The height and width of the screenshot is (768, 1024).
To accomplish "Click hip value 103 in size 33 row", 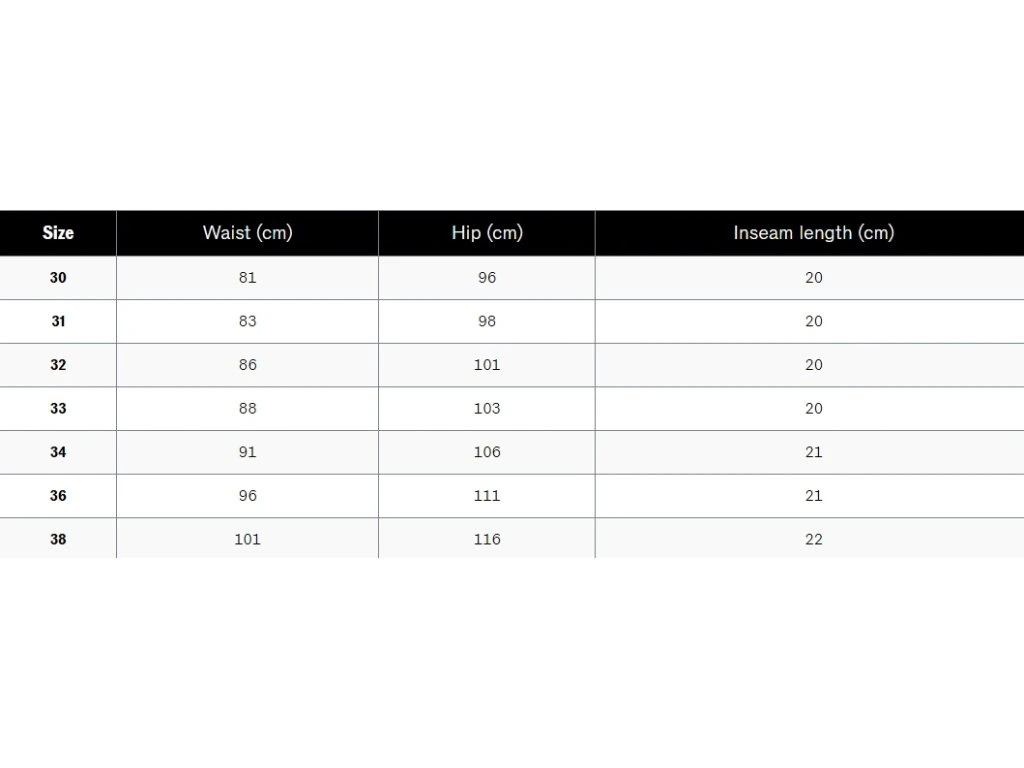I will [487, 408].
